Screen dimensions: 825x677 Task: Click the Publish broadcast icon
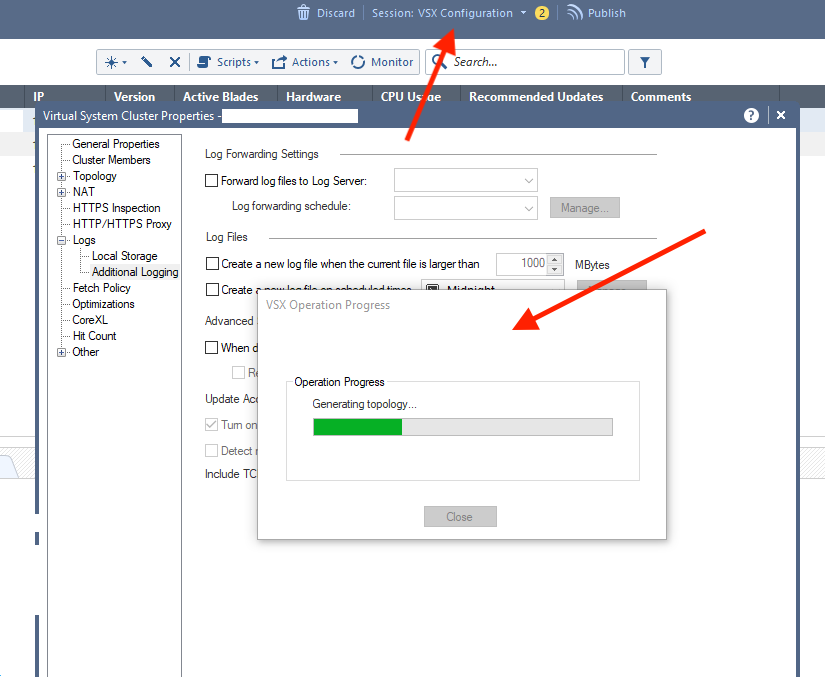coord(575,13)
